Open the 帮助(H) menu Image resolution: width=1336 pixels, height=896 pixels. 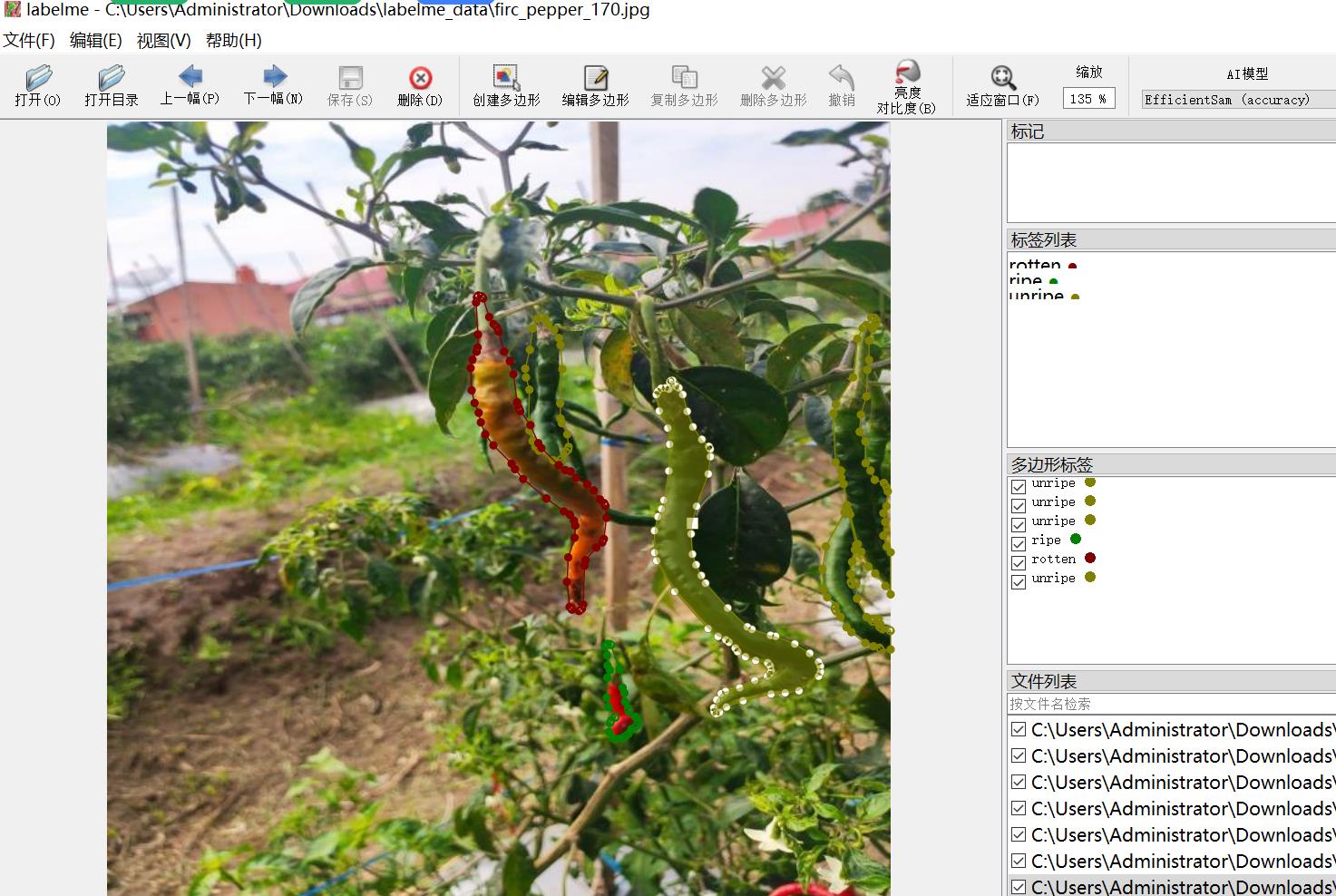click(x=233, y=41)
